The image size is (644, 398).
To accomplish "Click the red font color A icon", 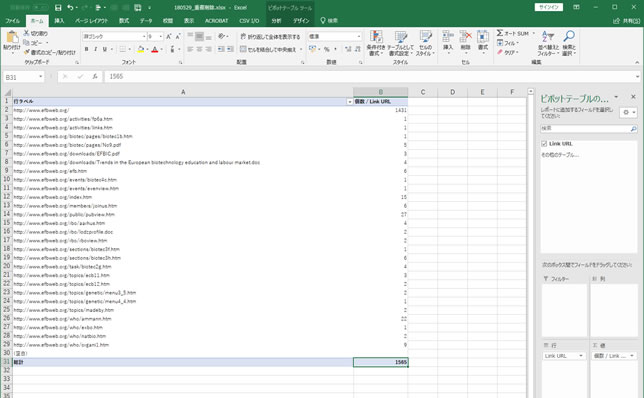I will click(x=154, y=49).
